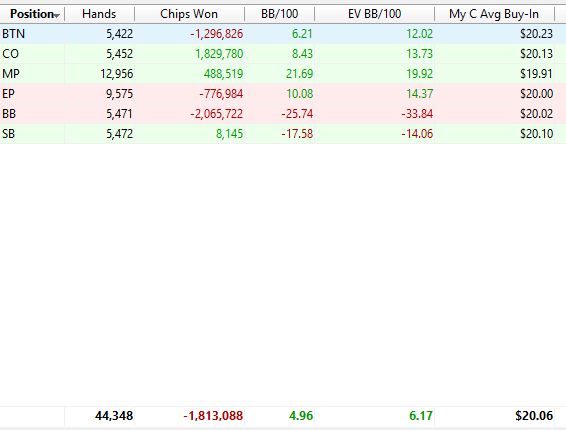Sort by My C Avg Buy-In header
Screen dimensions: 566x430
coord(494,14)
